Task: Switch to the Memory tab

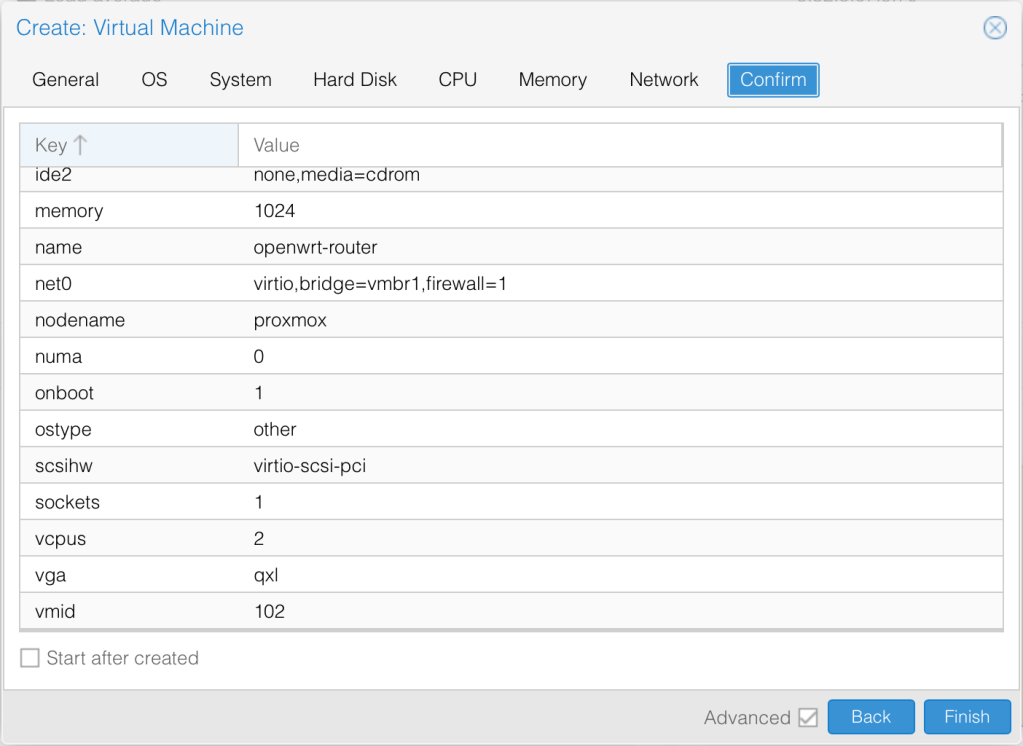Action: [552, 80]
